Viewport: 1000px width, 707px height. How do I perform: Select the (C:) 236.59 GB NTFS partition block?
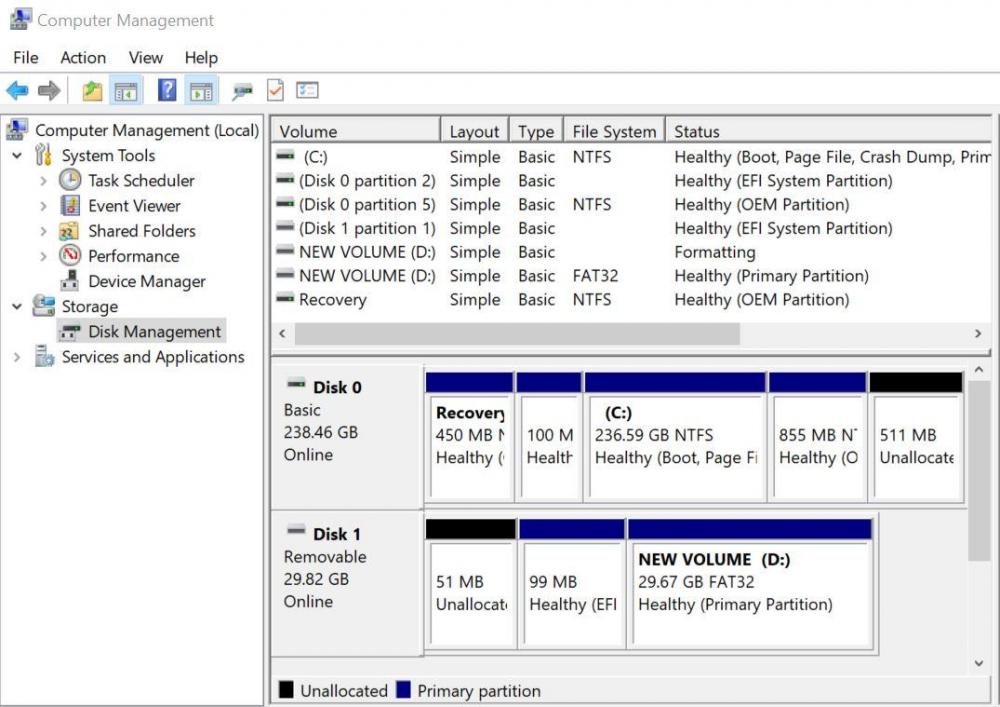pyautogui.click(x=675, y=437)
